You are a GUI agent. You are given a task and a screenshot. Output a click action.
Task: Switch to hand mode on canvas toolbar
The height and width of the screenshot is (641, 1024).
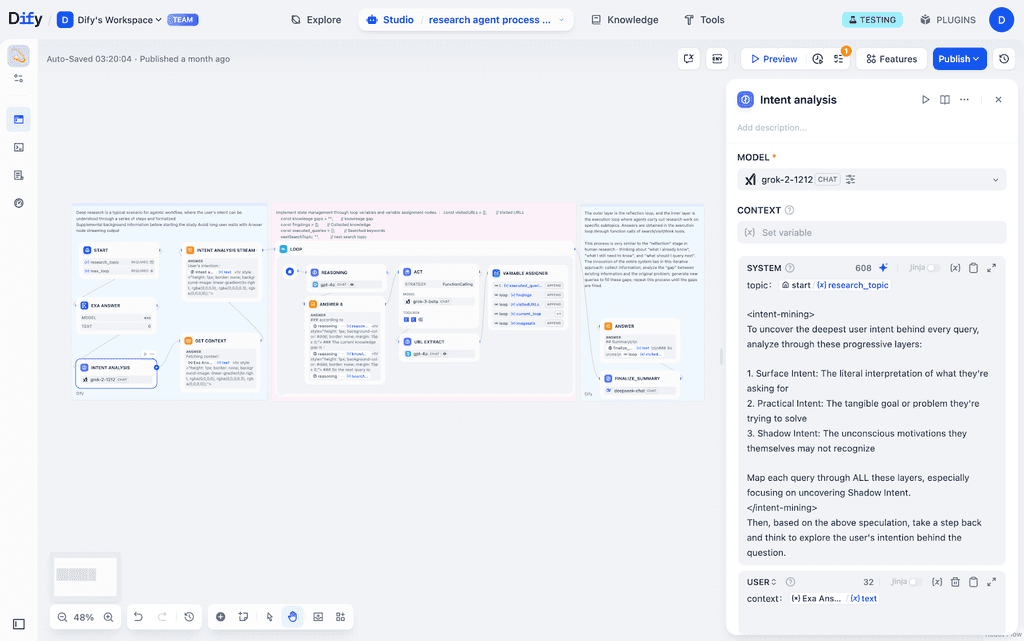coord(292,617)
